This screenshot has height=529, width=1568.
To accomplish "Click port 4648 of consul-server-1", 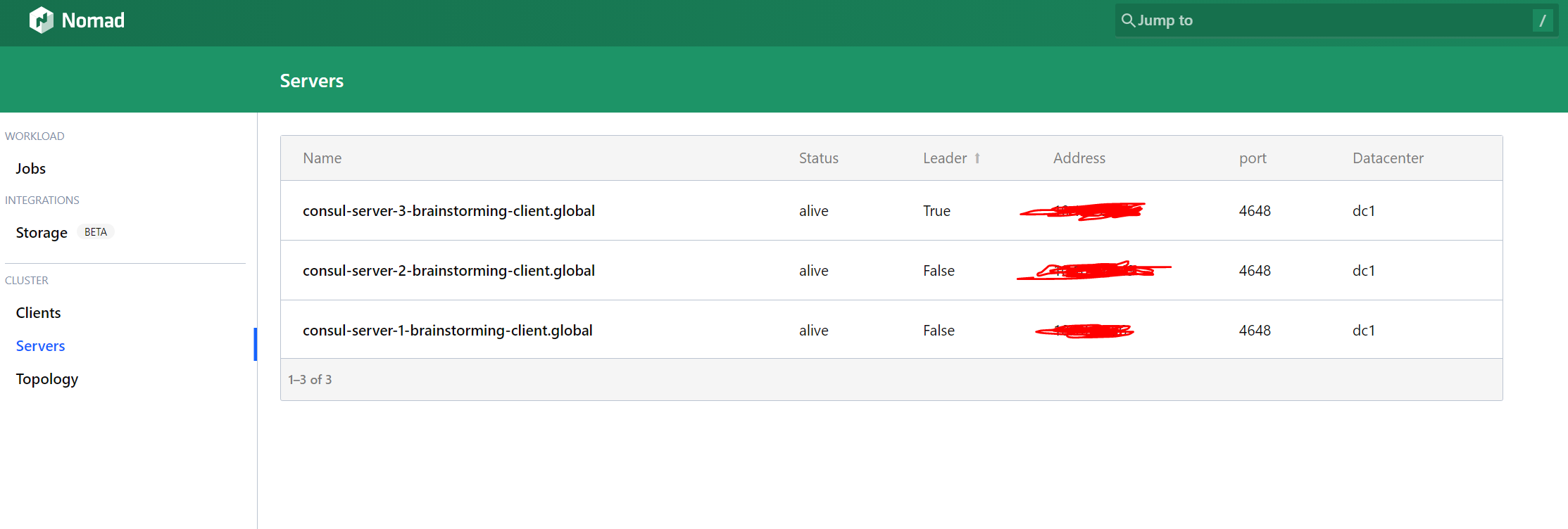I will coord(1255,331).
